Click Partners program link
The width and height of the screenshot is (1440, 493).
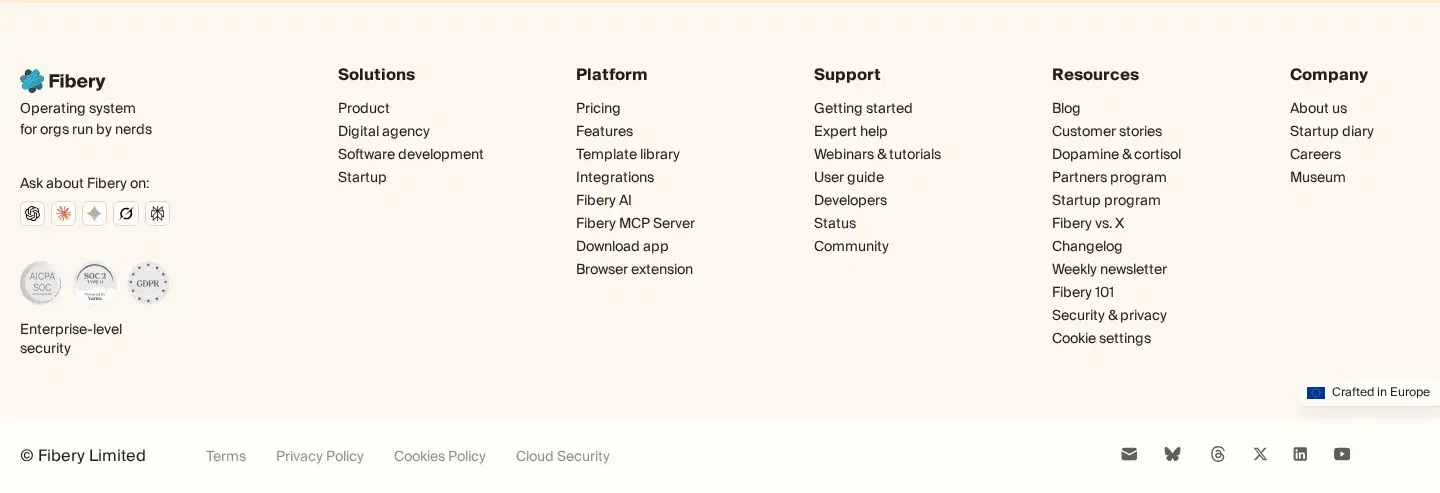click(1109, 177)
